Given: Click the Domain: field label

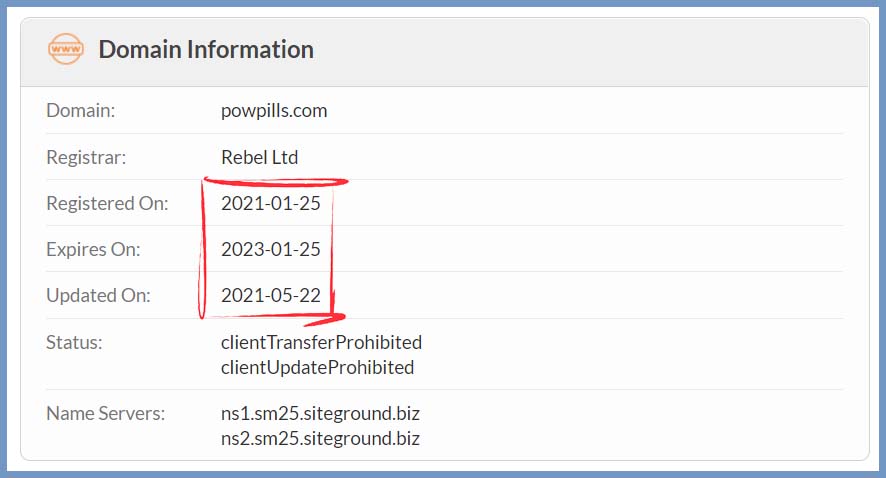Looking at the screenshot, I should 81,110.
